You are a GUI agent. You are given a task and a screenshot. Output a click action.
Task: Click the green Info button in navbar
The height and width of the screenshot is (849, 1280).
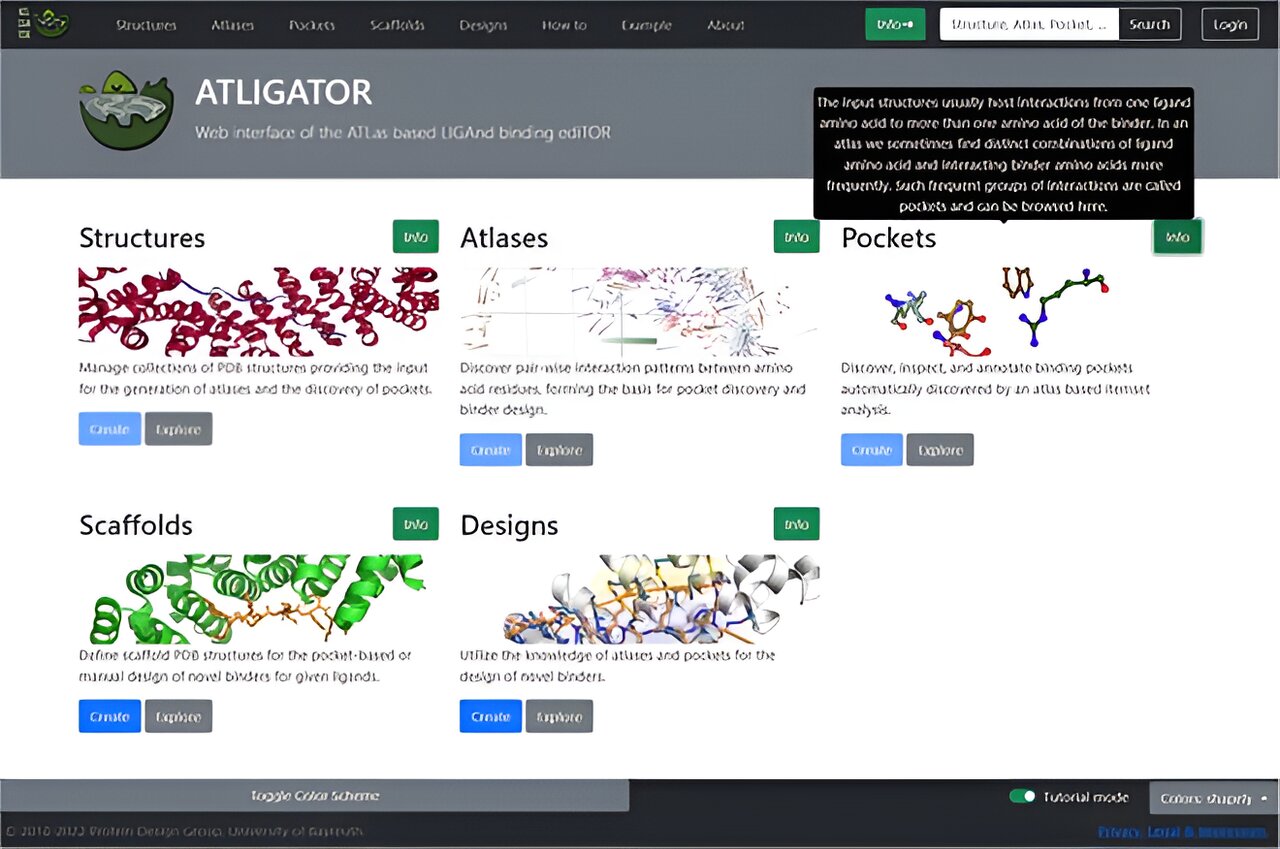[x=895, y=24]
